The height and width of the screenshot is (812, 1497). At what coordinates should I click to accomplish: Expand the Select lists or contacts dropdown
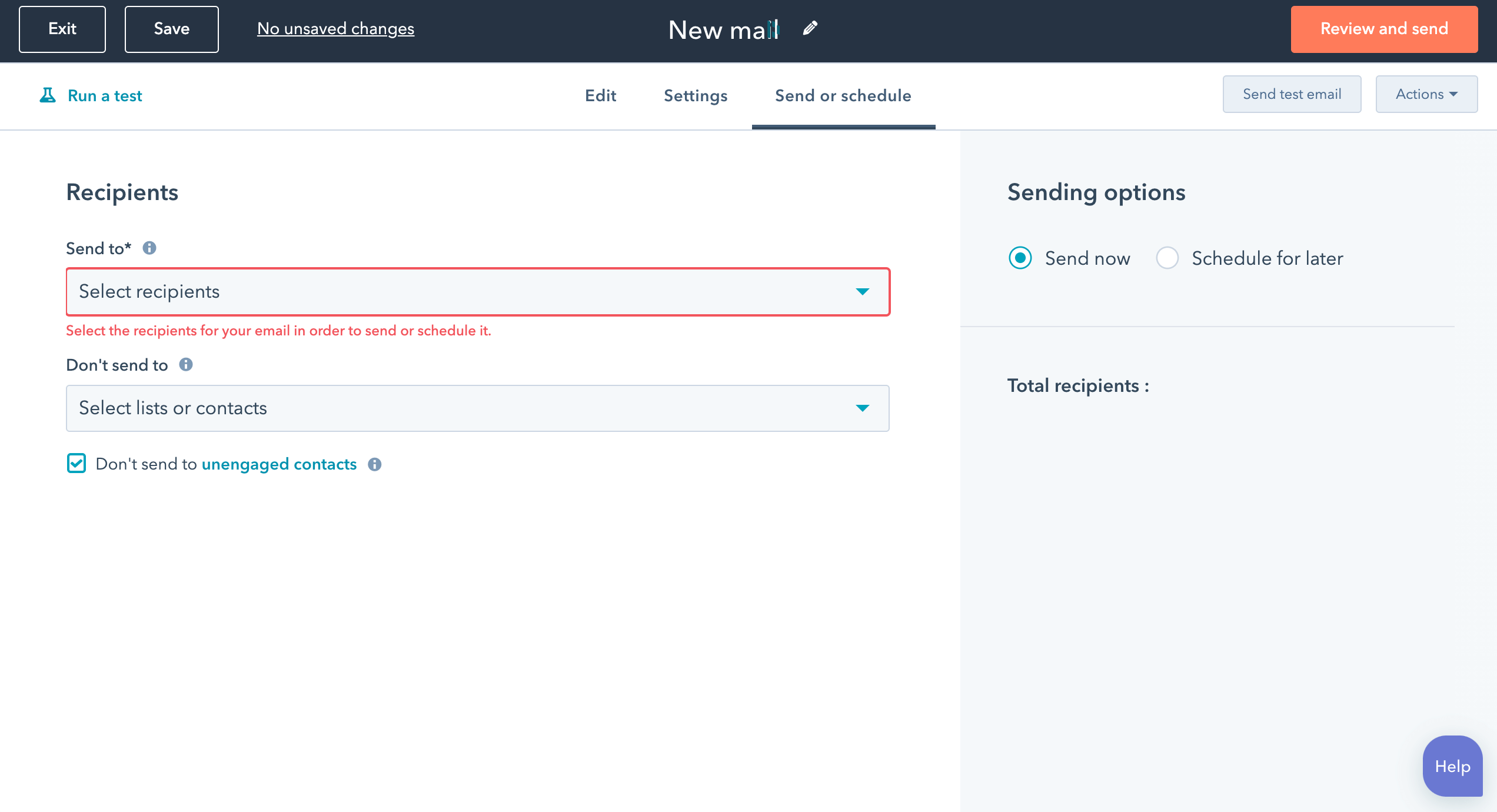[x=477, y=407]
